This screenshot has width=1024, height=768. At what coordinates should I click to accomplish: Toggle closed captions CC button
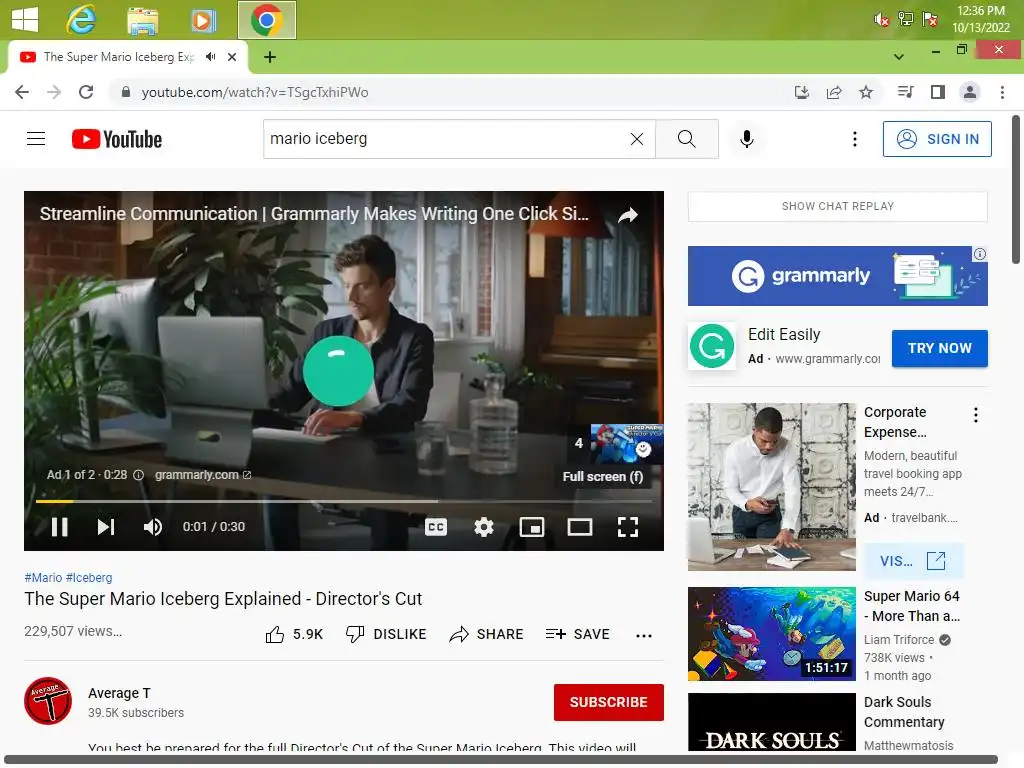click(x=436, y=526)
